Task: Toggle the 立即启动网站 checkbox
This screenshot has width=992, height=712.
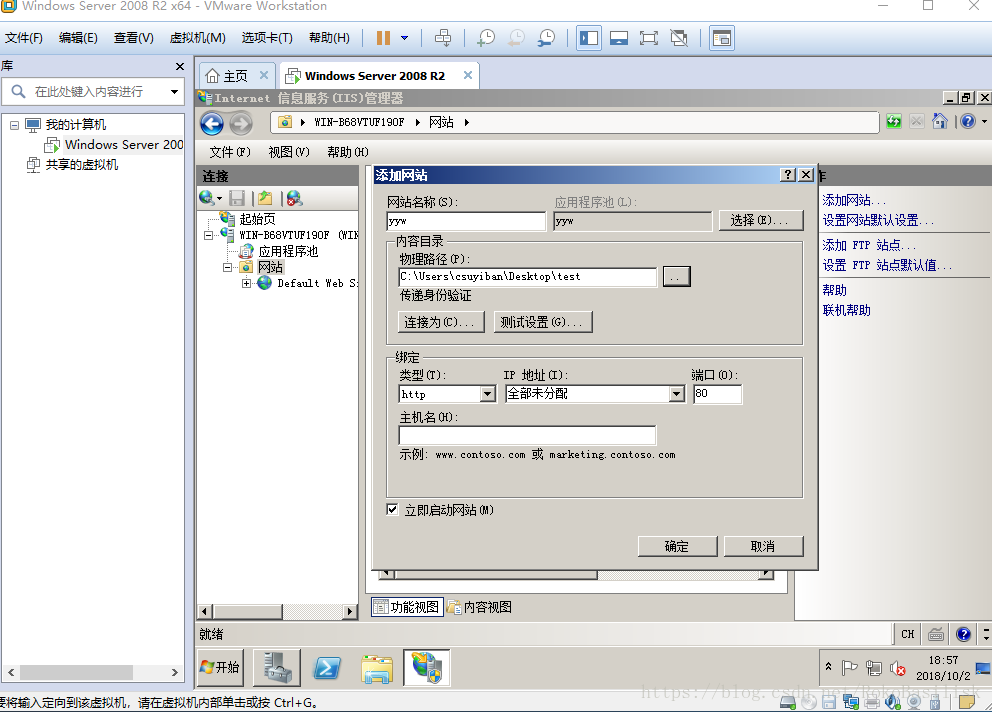Action: click(392, 509)
